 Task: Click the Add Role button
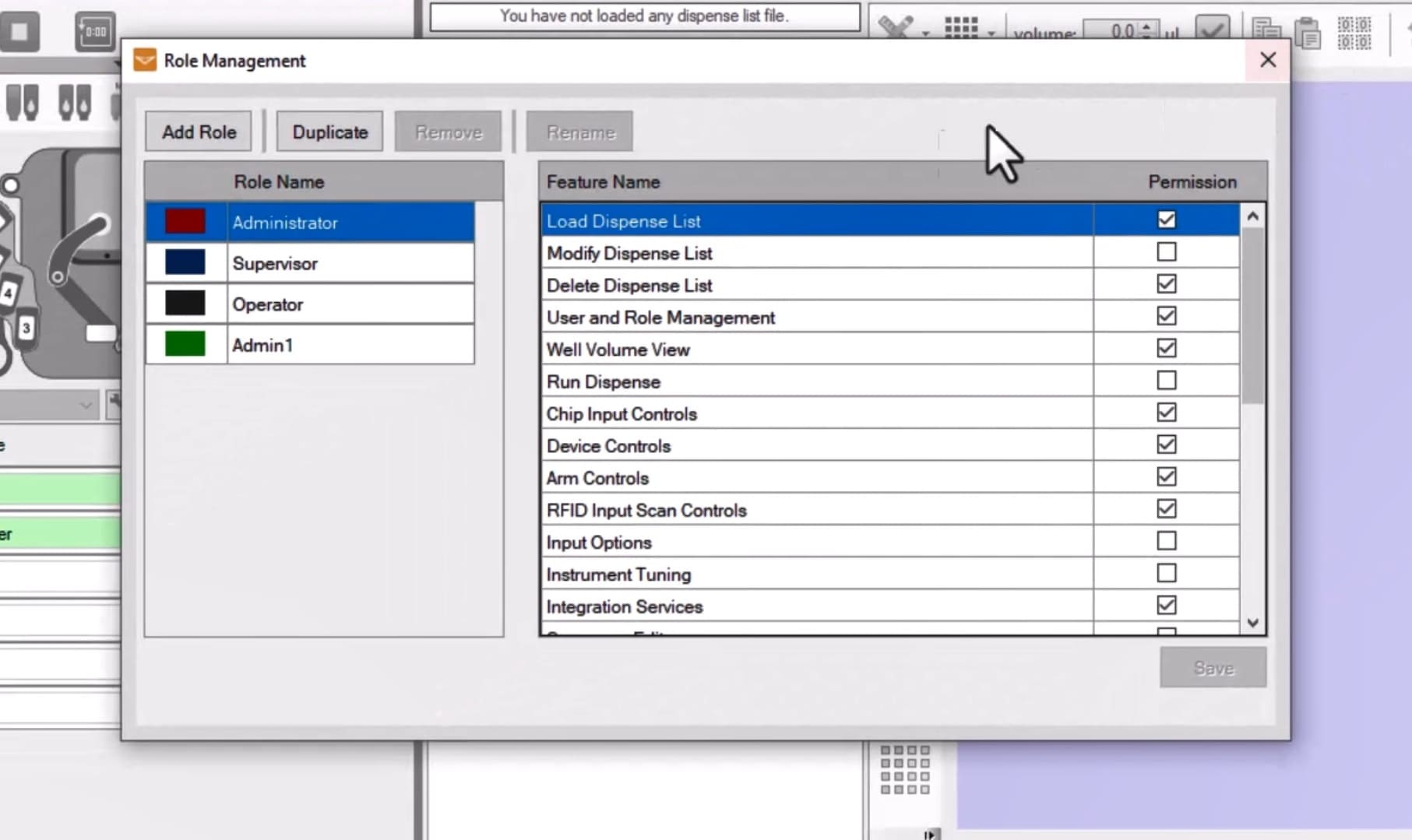(x=198, y=131)
